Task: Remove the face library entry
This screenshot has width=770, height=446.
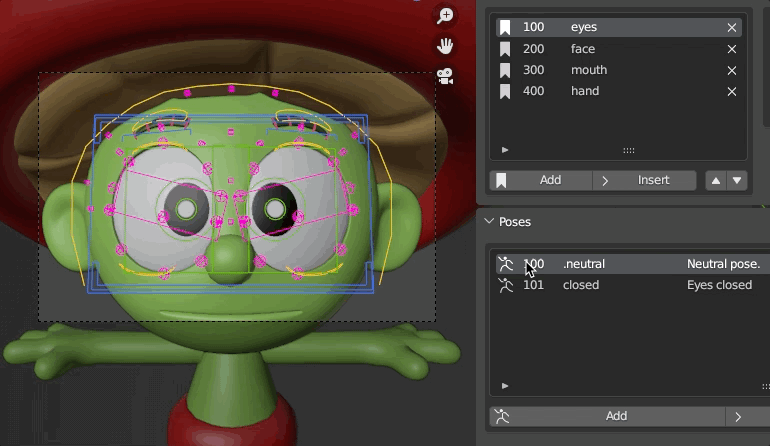Action: (x=732, y=49)
